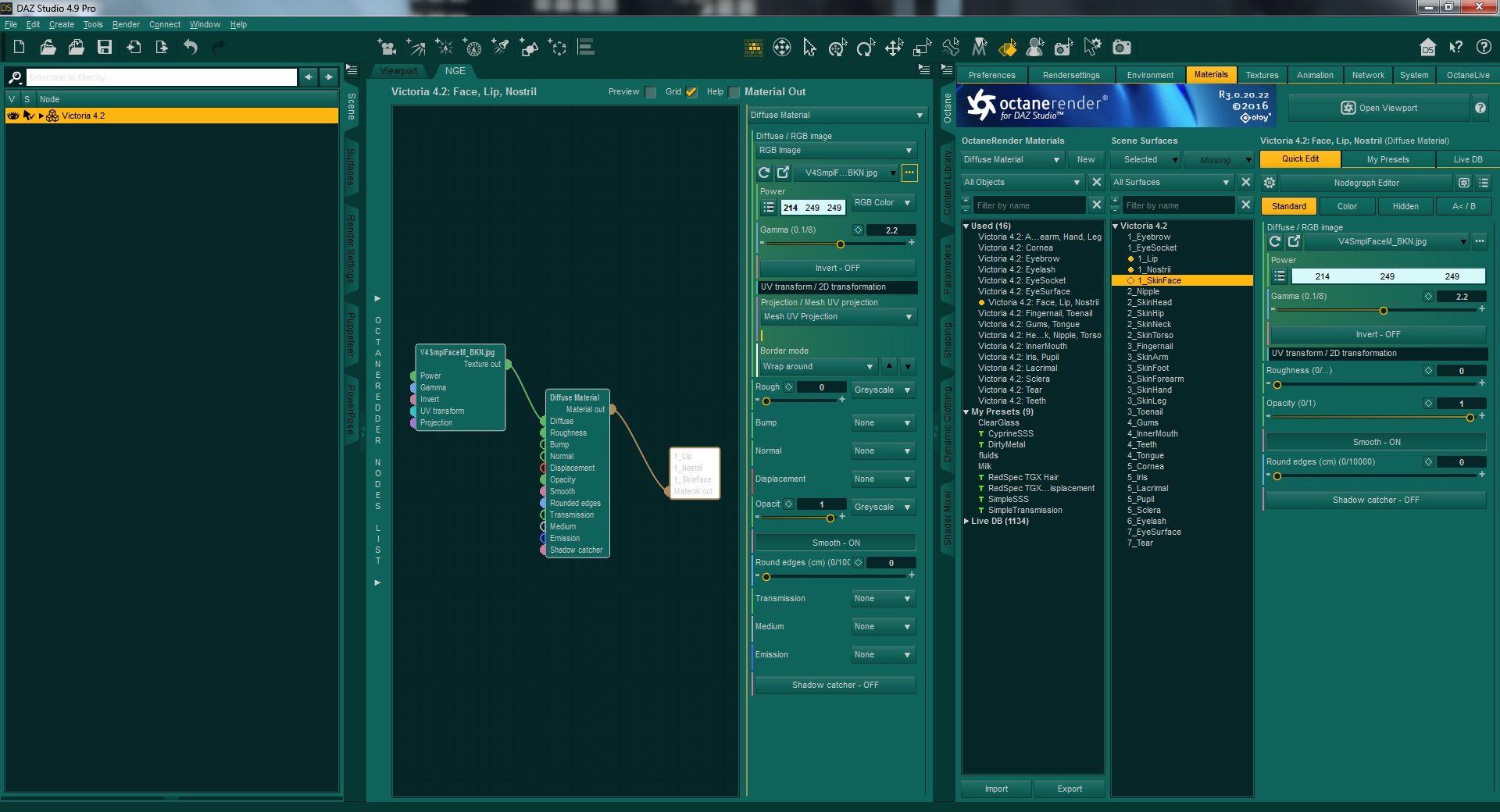Open the external image icon in Material Out
This screenshot has height=812, width=1500.
(783, 173)
